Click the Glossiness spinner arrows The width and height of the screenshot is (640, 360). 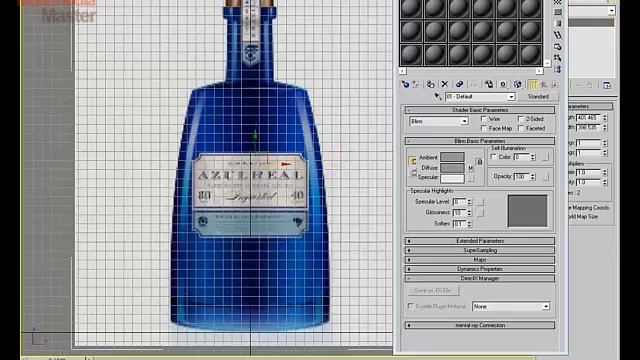coord(469,213)
